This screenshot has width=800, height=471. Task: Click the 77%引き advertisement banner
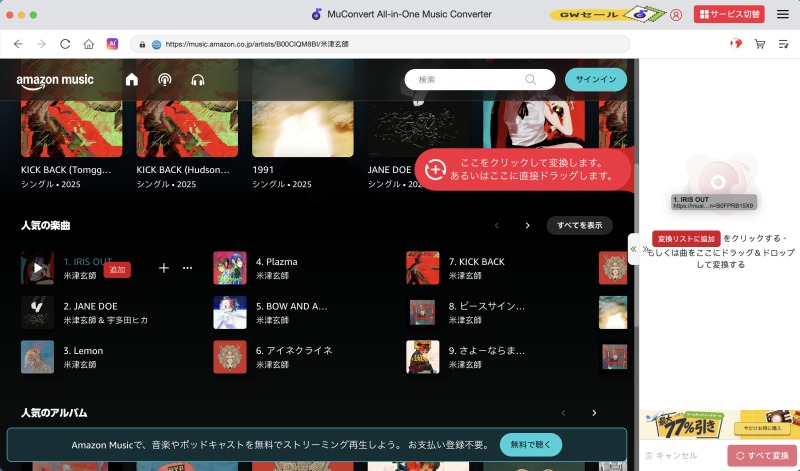719,425
